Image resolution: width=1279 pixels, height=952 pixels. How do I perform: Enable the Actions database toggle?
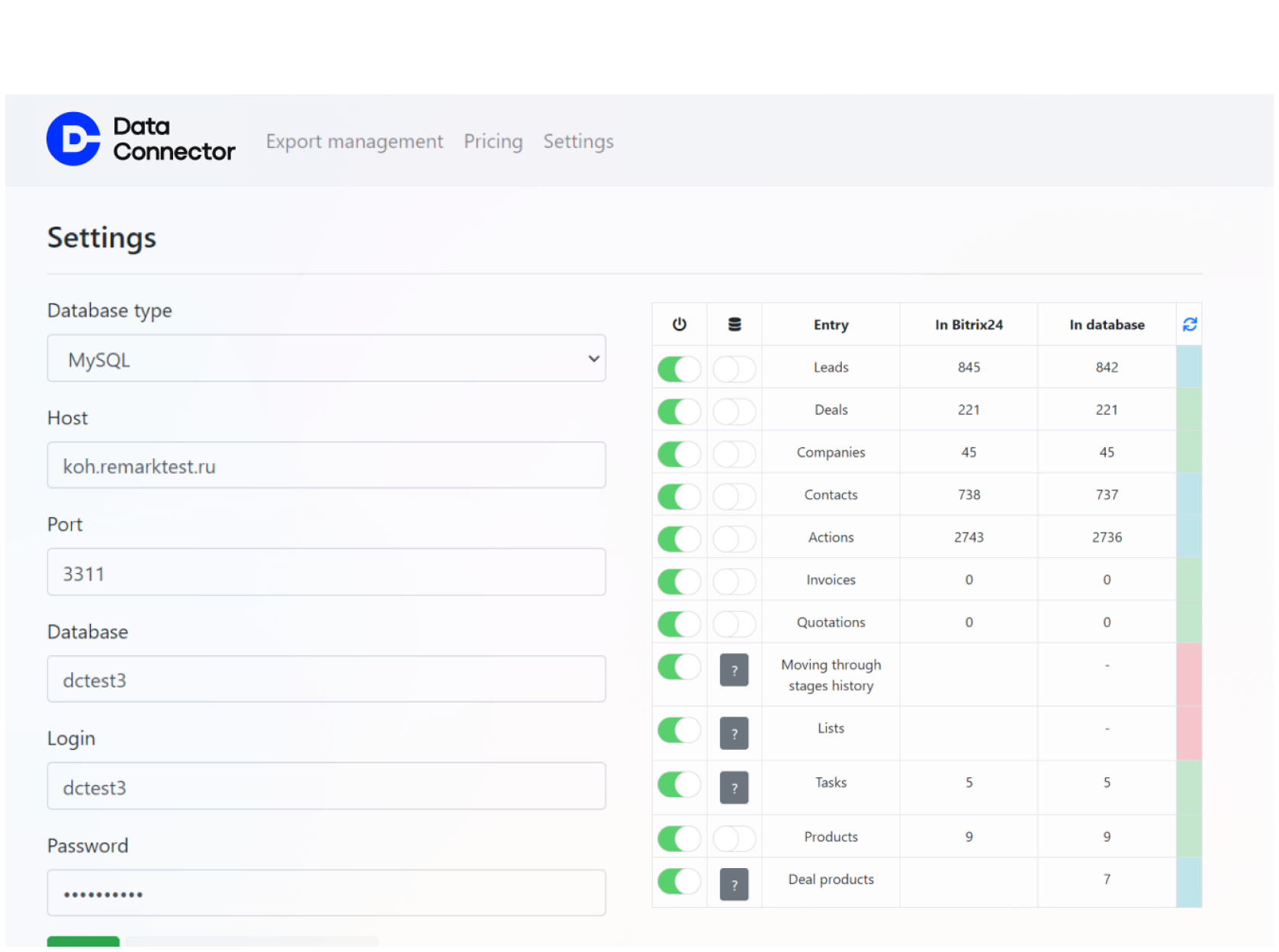(734, 539)
